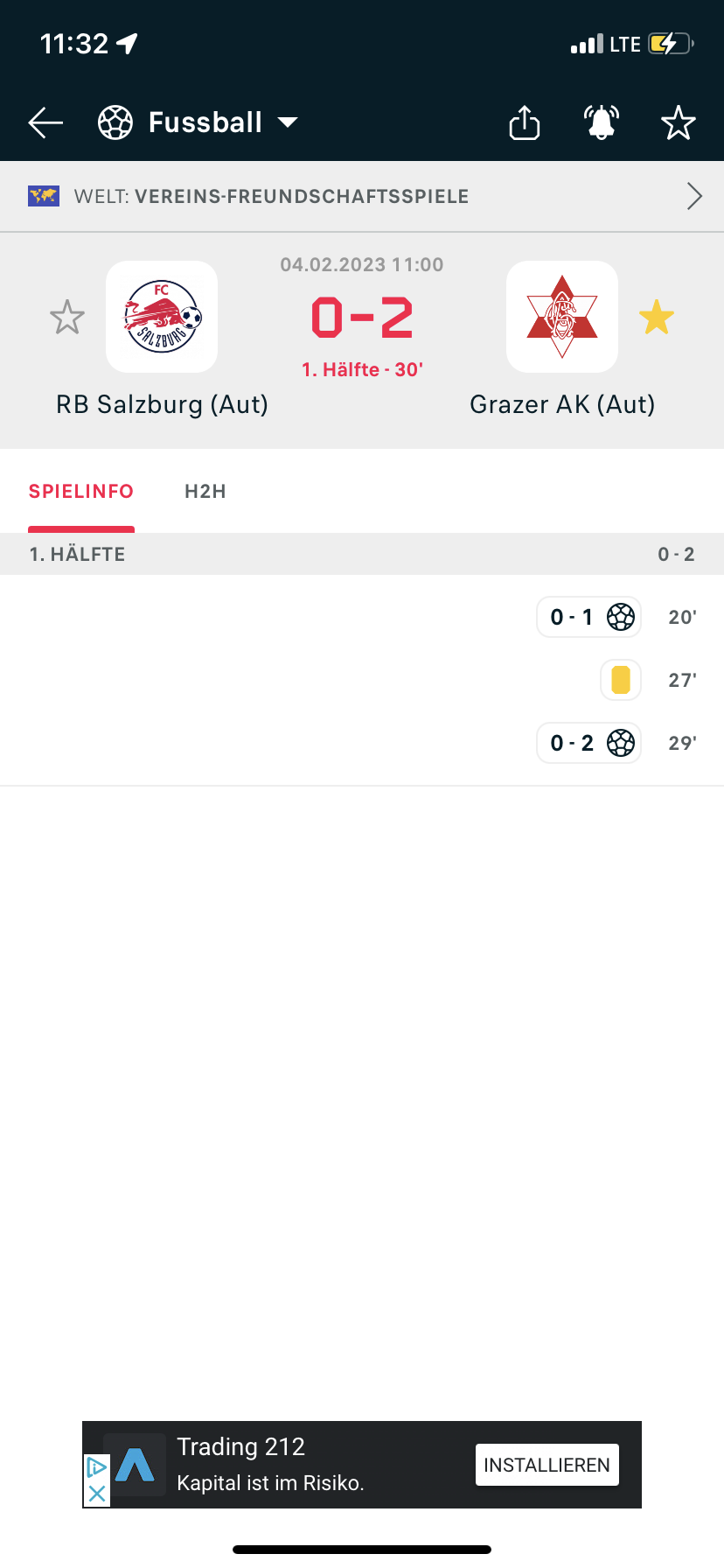Viewport: 724px width, 1568px height.
Task: Select the SPIELINFO tab
Action: (81, 492)
